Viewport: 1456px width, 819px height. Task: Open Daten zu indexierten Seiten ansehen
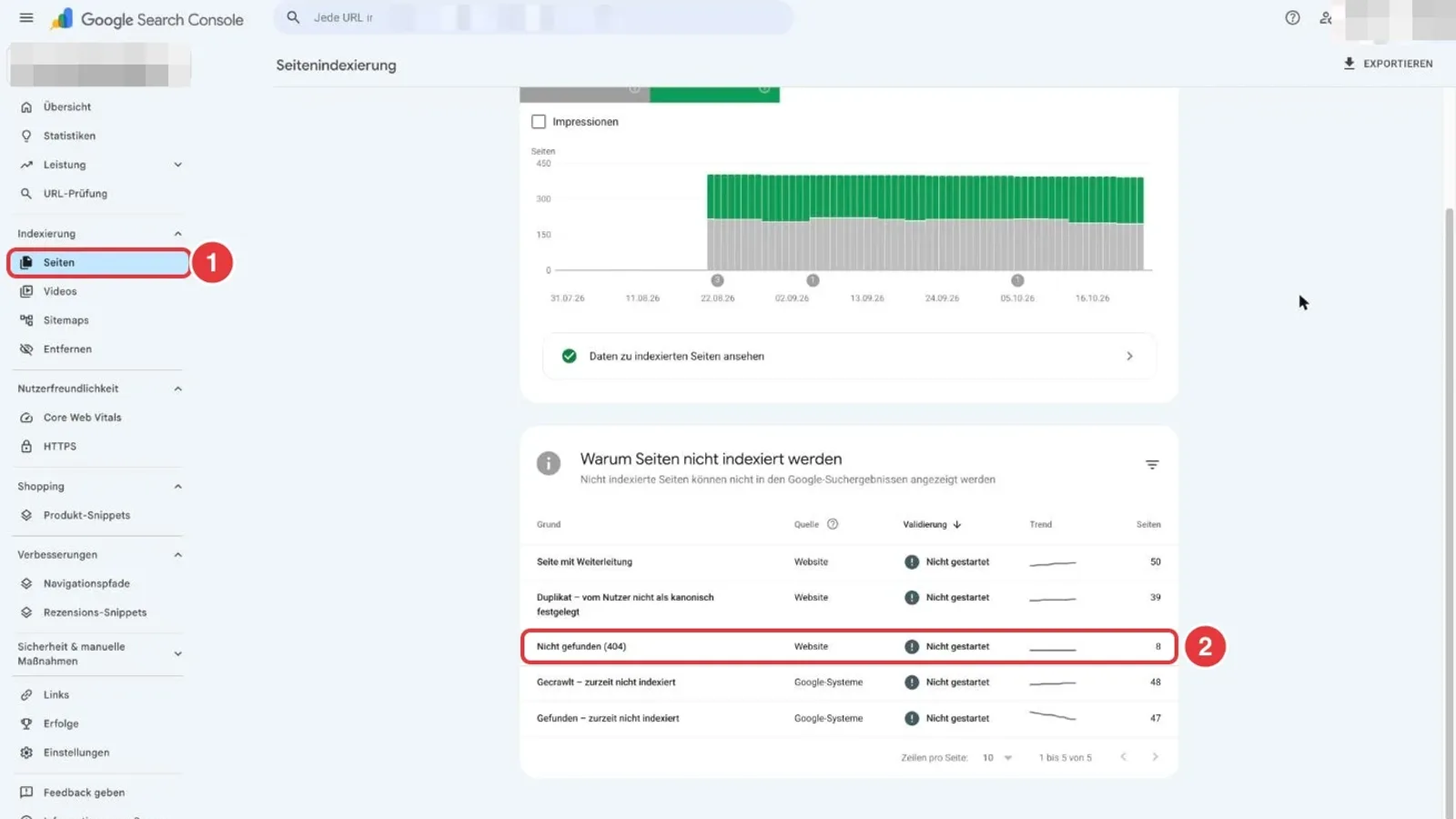click(849, 356)
